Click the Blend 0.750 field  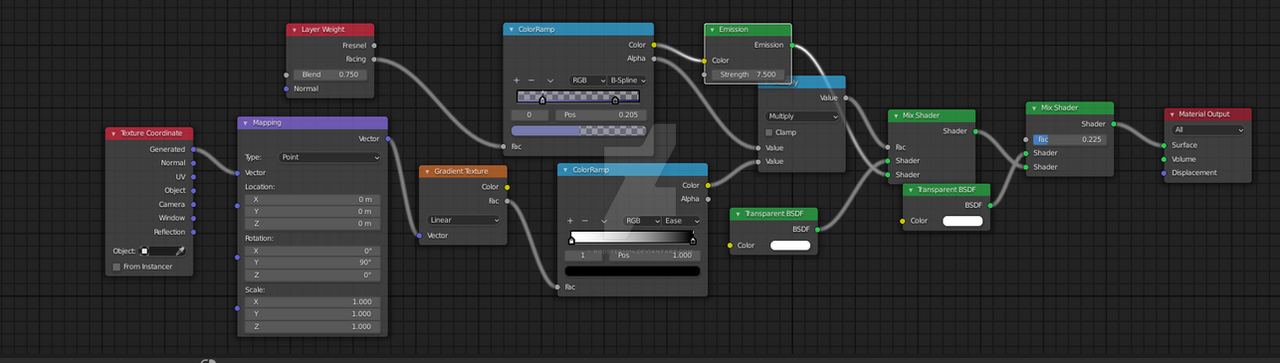[331, 75]
